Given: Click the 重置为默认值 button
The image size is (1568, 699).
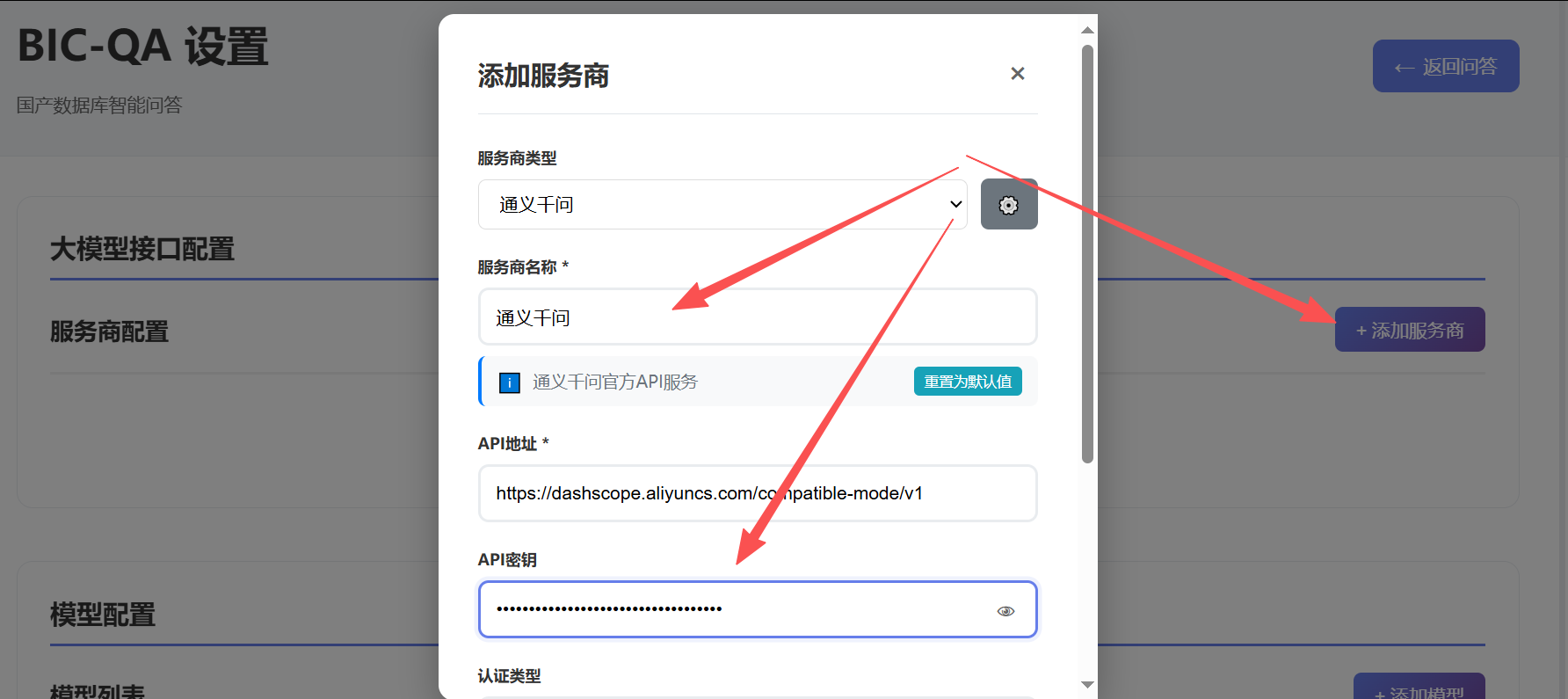Looking at the screenshot, I should click(x=968, y=382).
